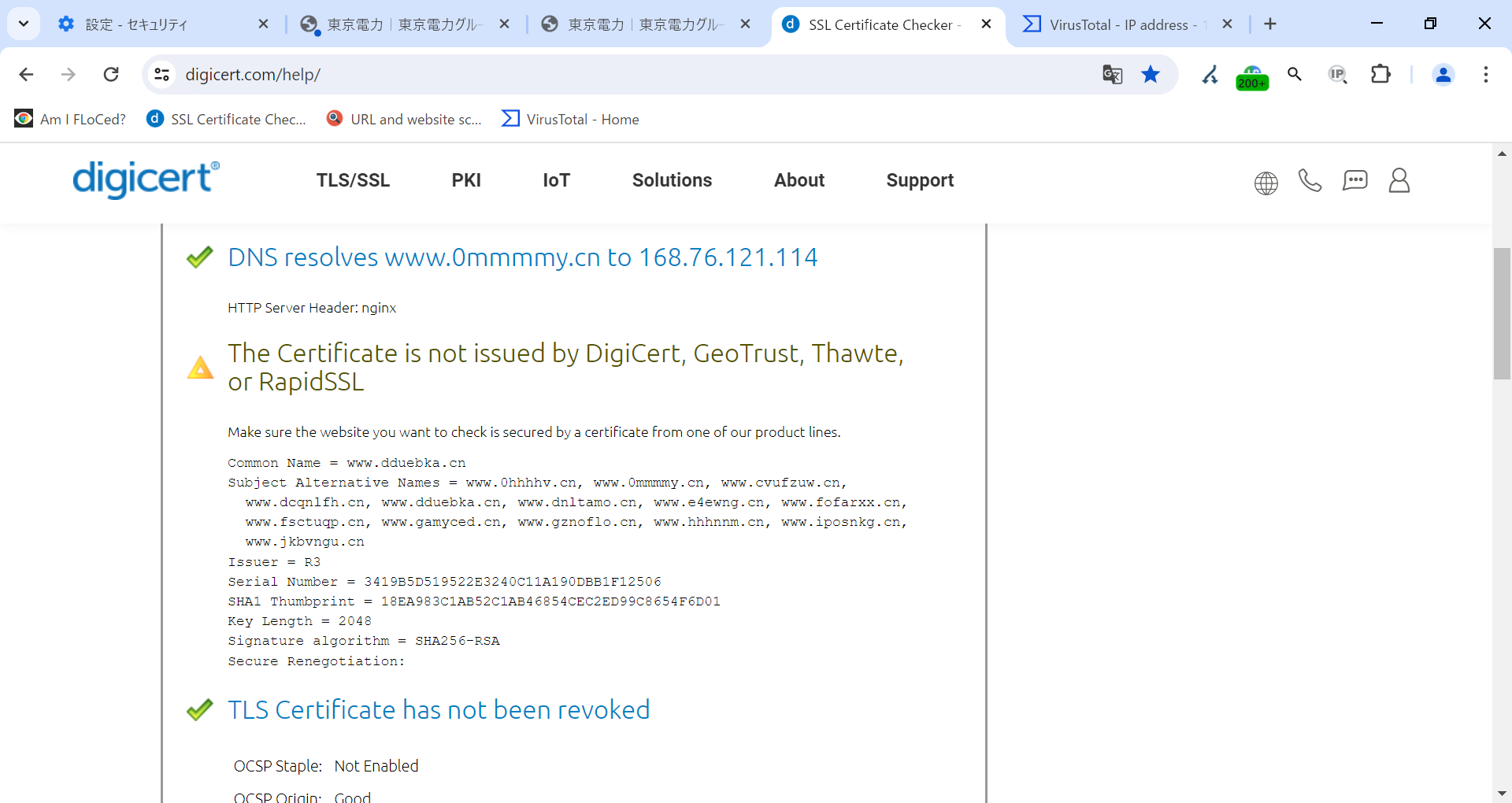
Task: Open the extension with green 200+ badge
Action: pyautogui.click(x=1252, y=76)
